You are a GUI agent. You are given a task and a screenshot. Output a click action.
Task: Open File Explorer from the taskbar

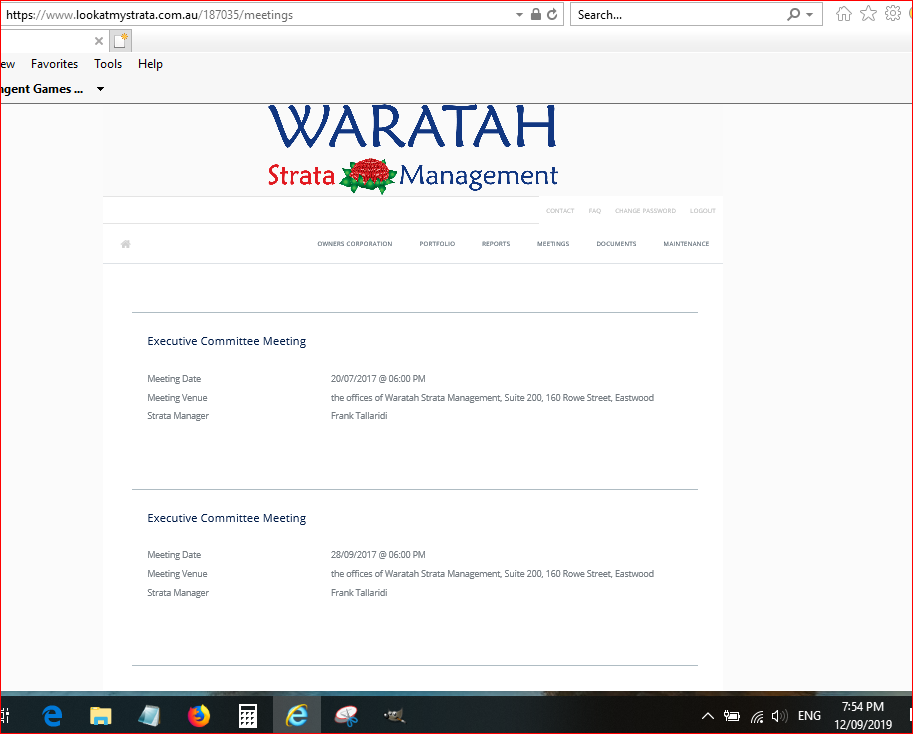[101, 715]
